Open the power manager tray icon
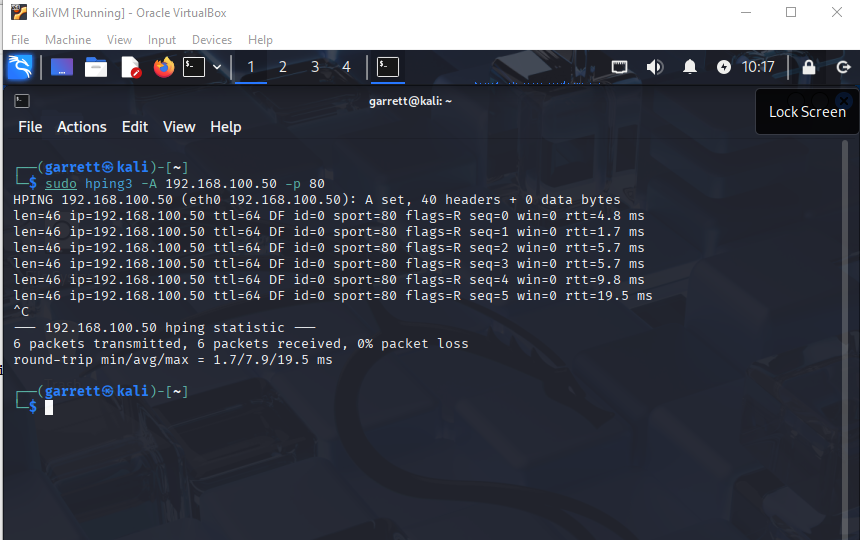This screenshot has height=540, width=860. (x=723, y=67)
